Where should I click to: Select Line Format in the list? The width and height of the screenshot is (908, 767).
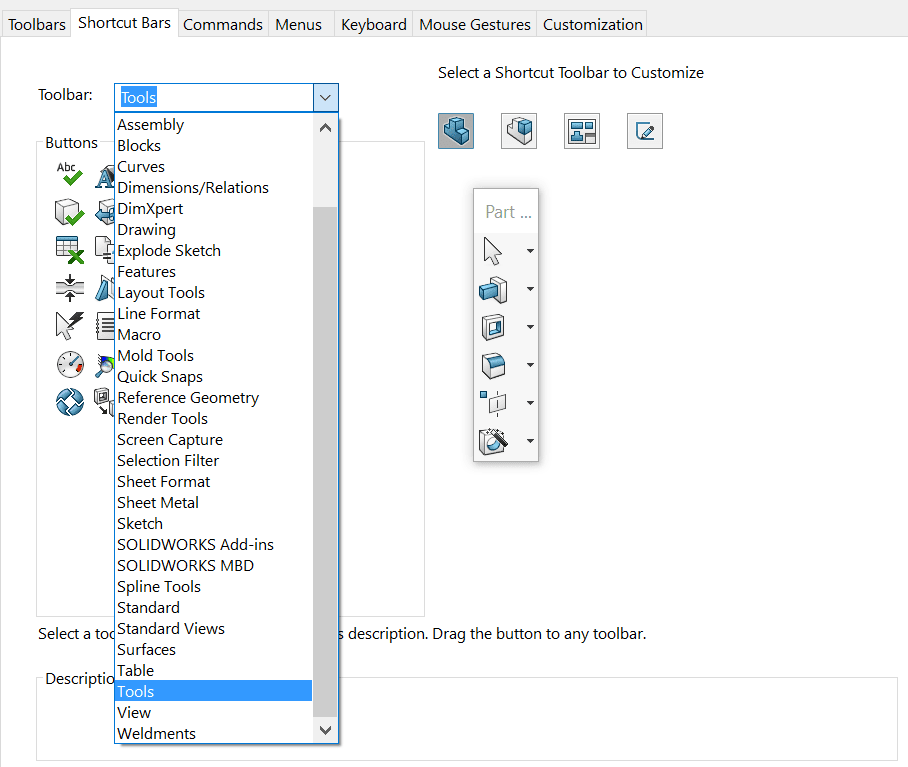click(x=214, y=313)
